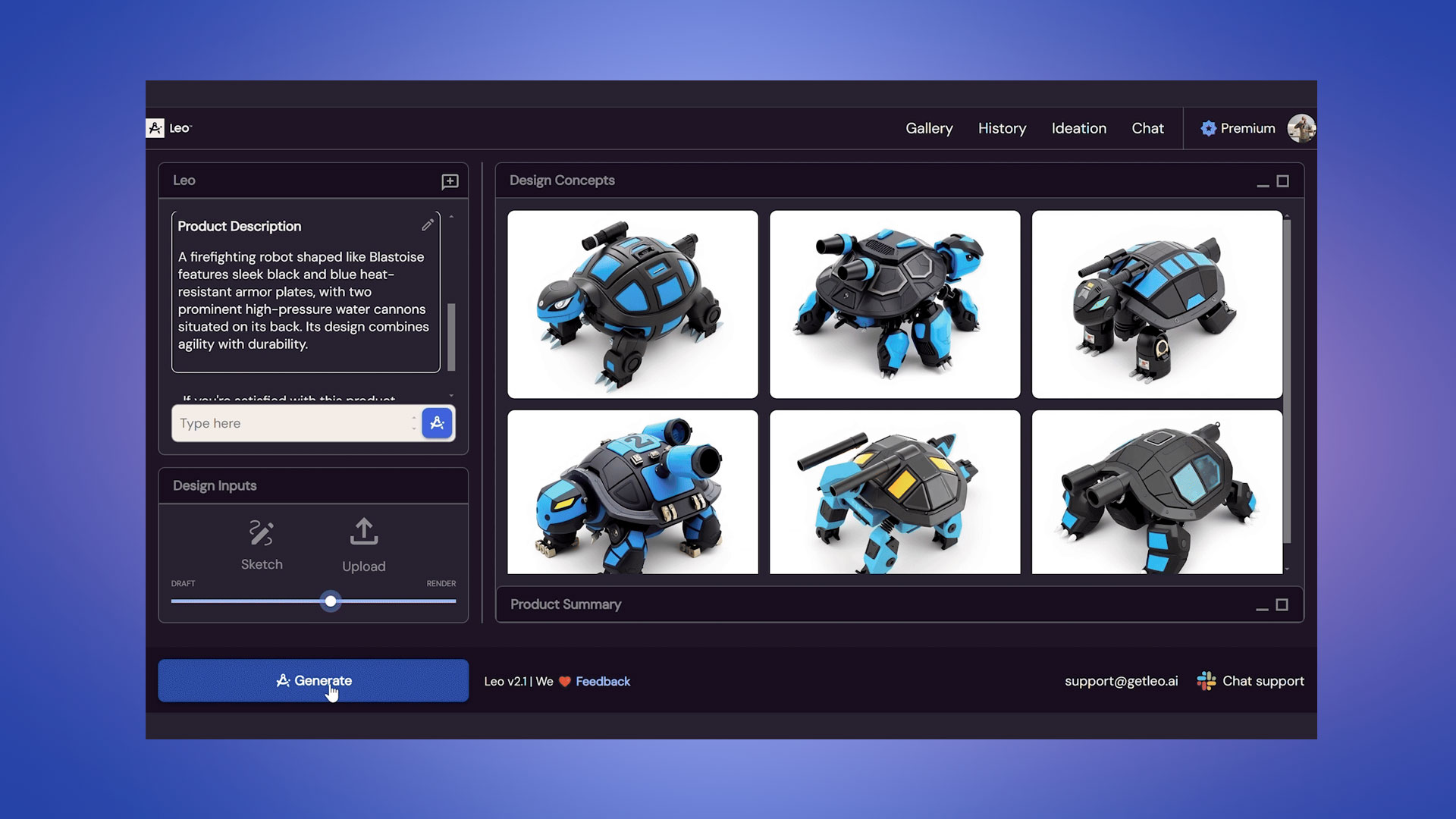Open the concept with number 2 on shell
Screen dimensions: 1456x819
[x=632, y=492]
